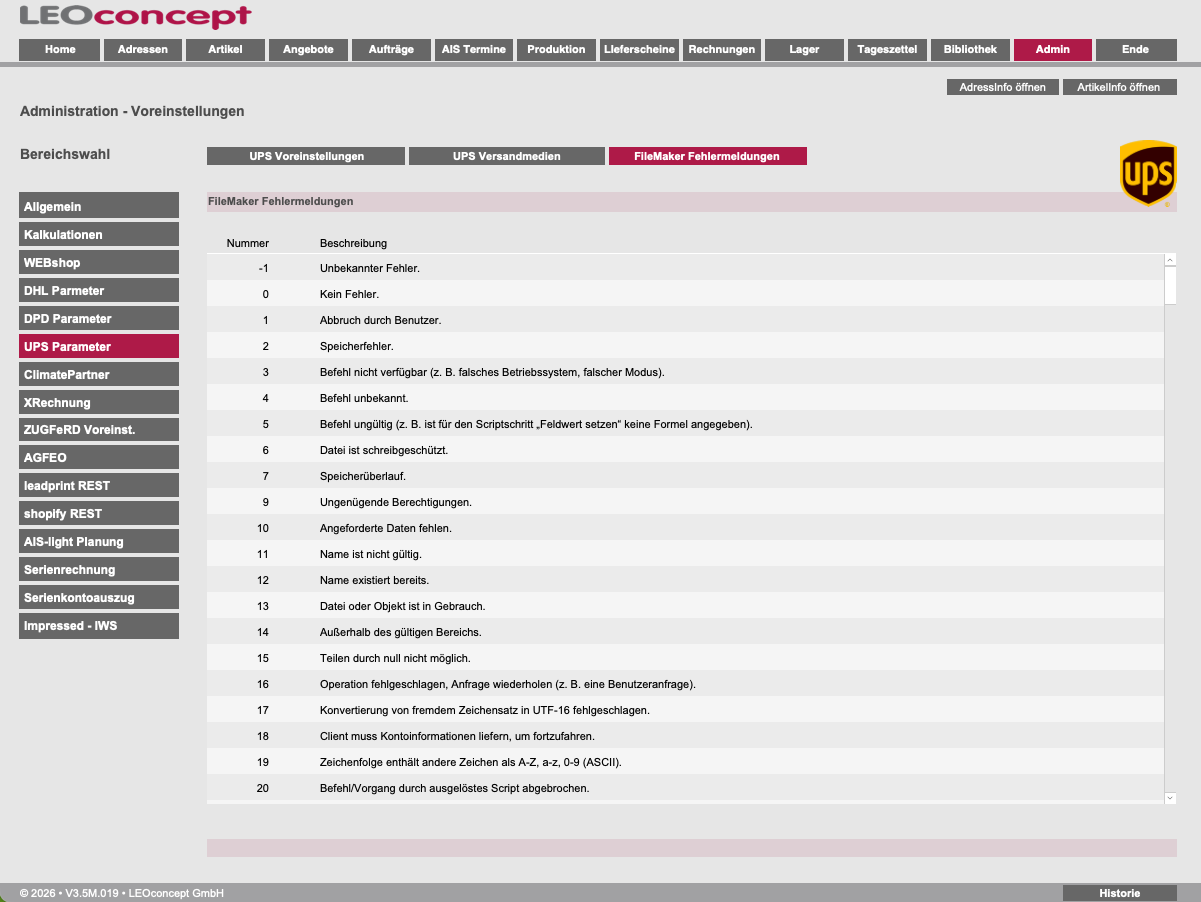Screen dimensions: 1201x902
Task: Open the Historie button in the footer
Action: pos(1119,893)
